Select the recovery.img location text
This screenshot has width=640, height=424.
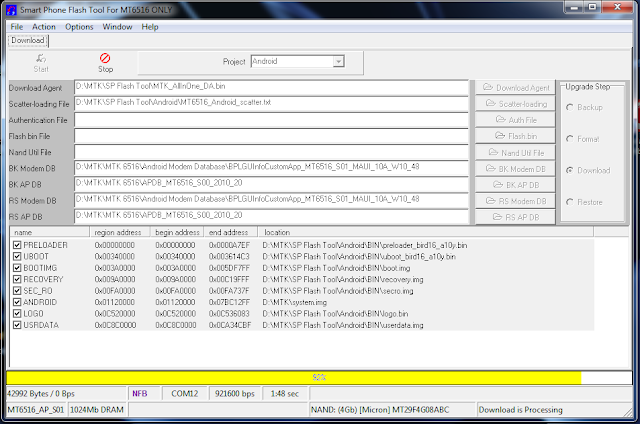[342, 280]
